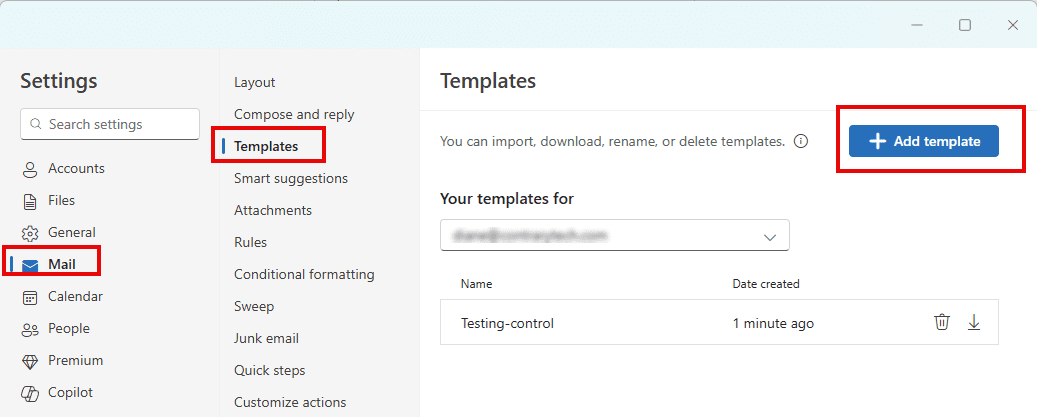Open Junk email settings
This screenshot has height=417, width=1037.
pos(266,338)
